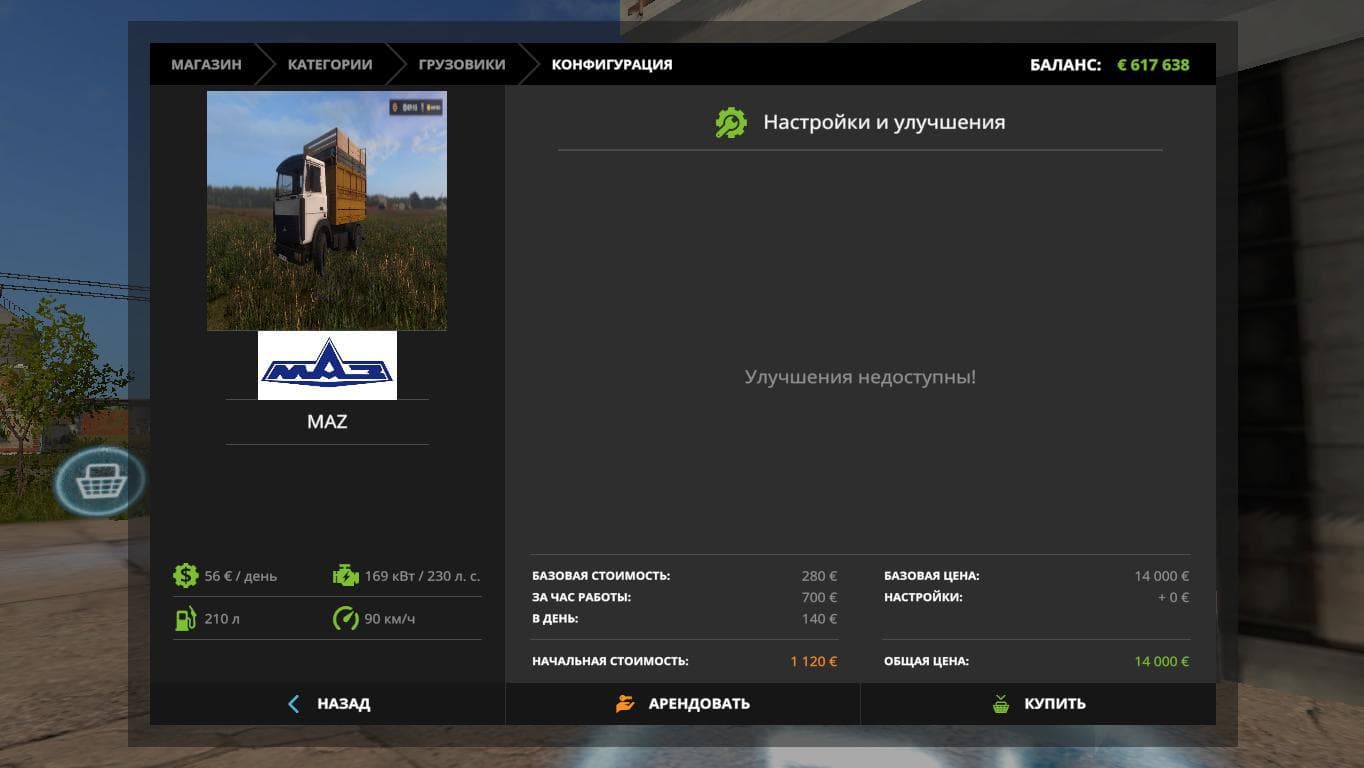Click the balance amount € 617 638

[x=1153, y=64]
